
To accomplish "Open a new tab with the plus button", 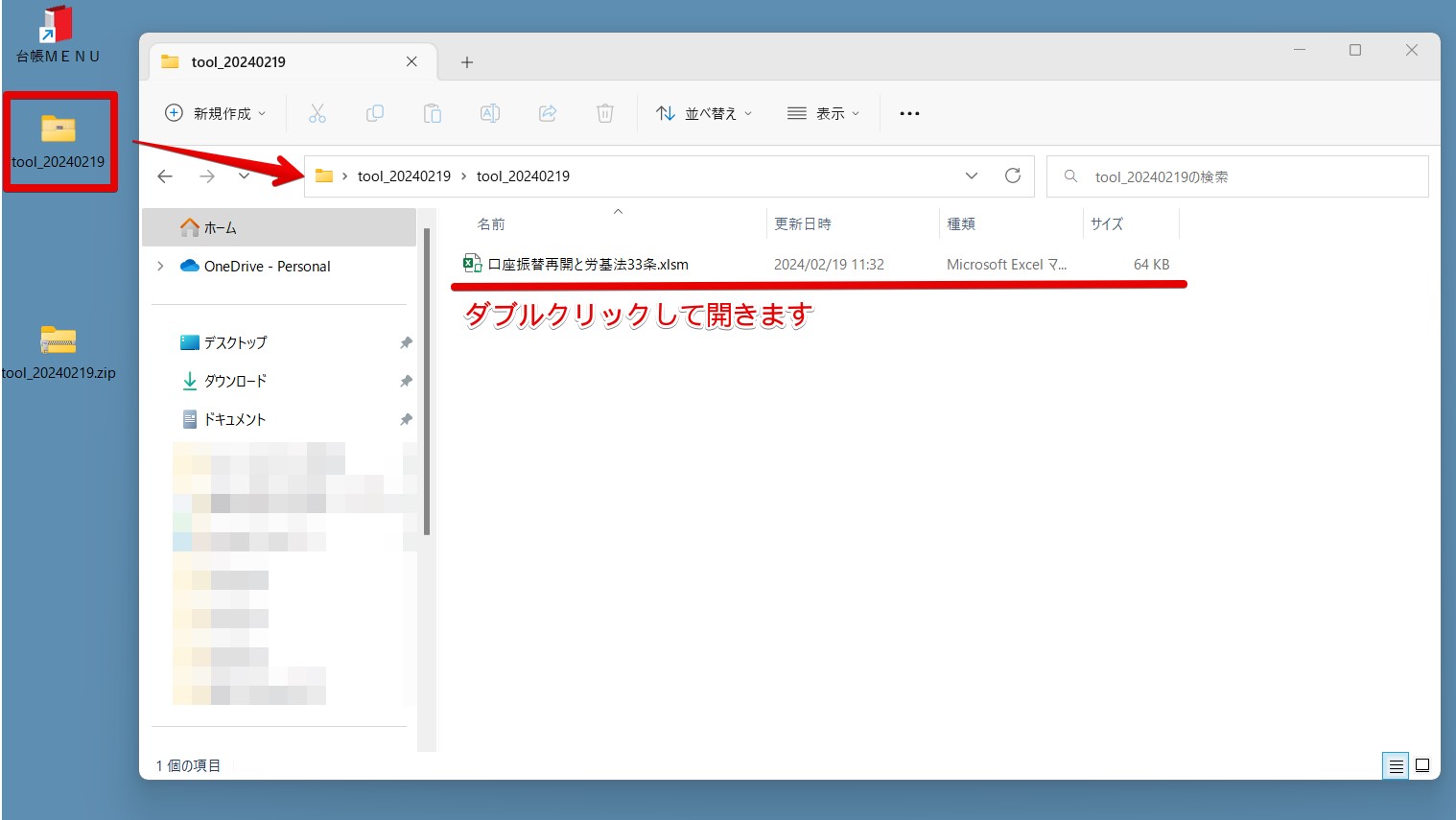I will [467, 62].
